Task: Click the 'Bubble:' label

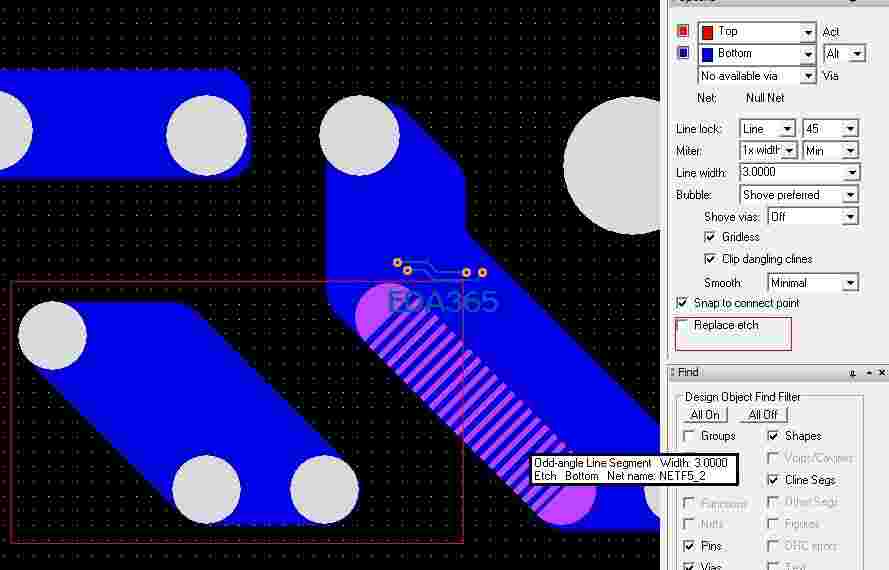Action: click(693, 195)
